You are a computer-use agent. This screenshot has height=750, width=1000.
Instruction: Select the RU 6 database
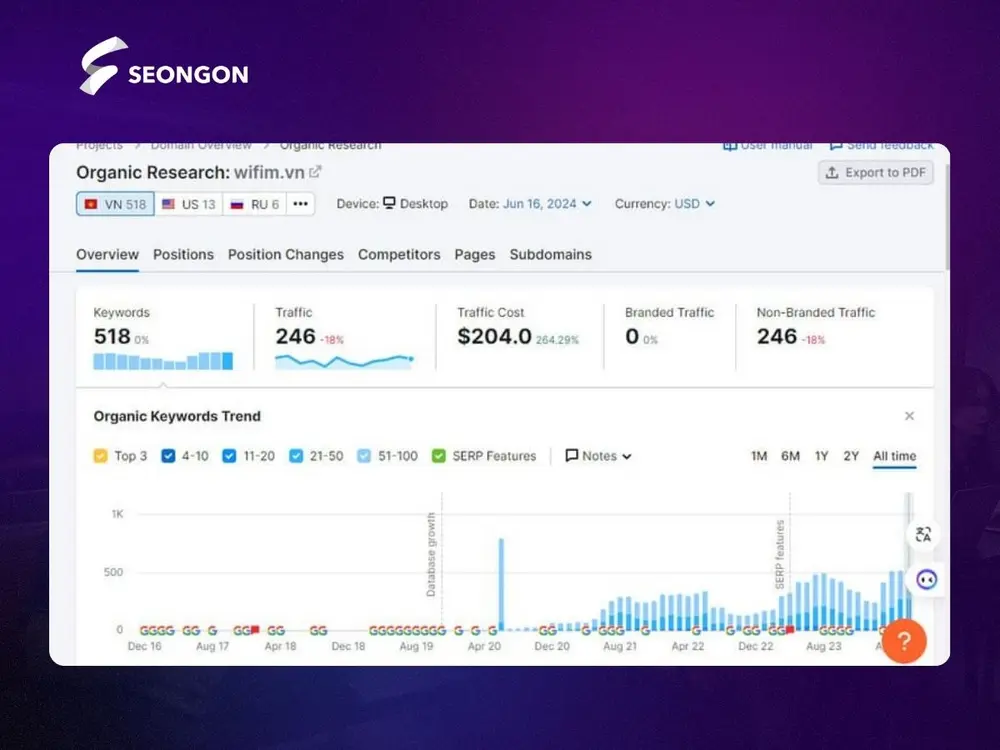[254, 204]
